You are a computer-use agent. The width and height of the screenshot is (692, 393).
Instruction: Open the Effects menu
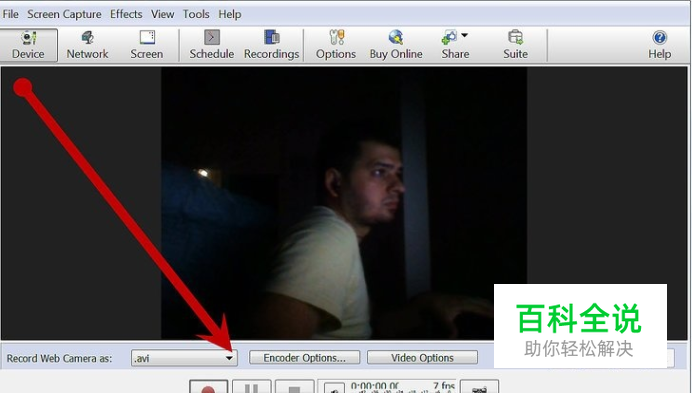coord(126,14)
